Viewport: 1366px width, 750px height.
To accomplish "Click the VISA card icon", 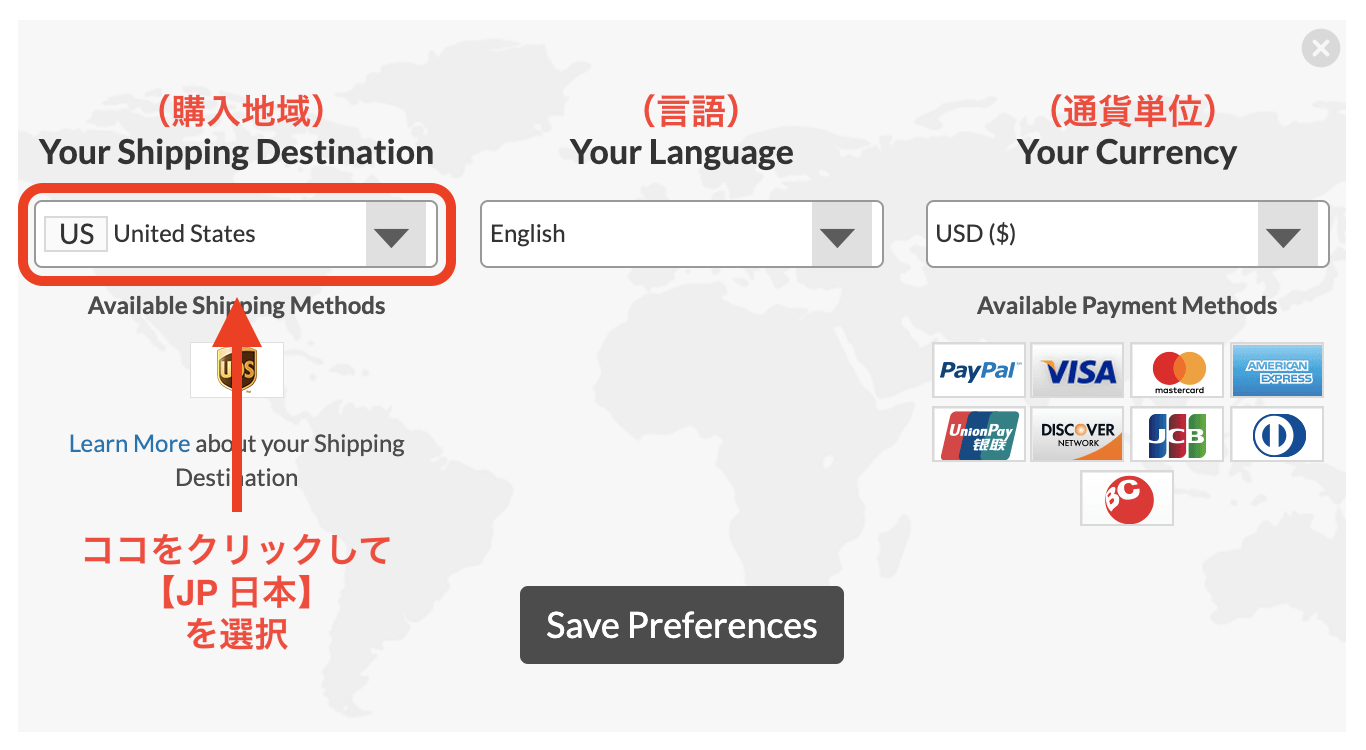I will (x=1078, y=371).
